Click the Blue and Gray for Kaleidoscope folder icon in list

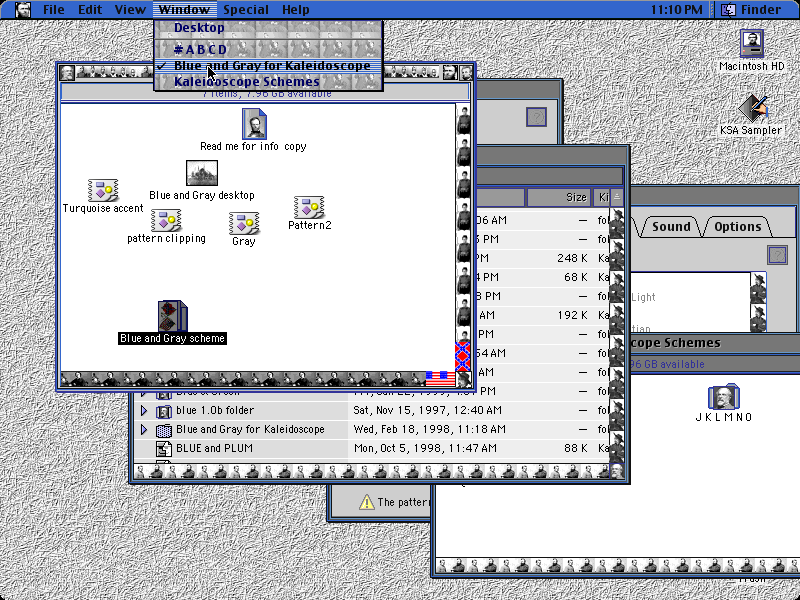163,430
